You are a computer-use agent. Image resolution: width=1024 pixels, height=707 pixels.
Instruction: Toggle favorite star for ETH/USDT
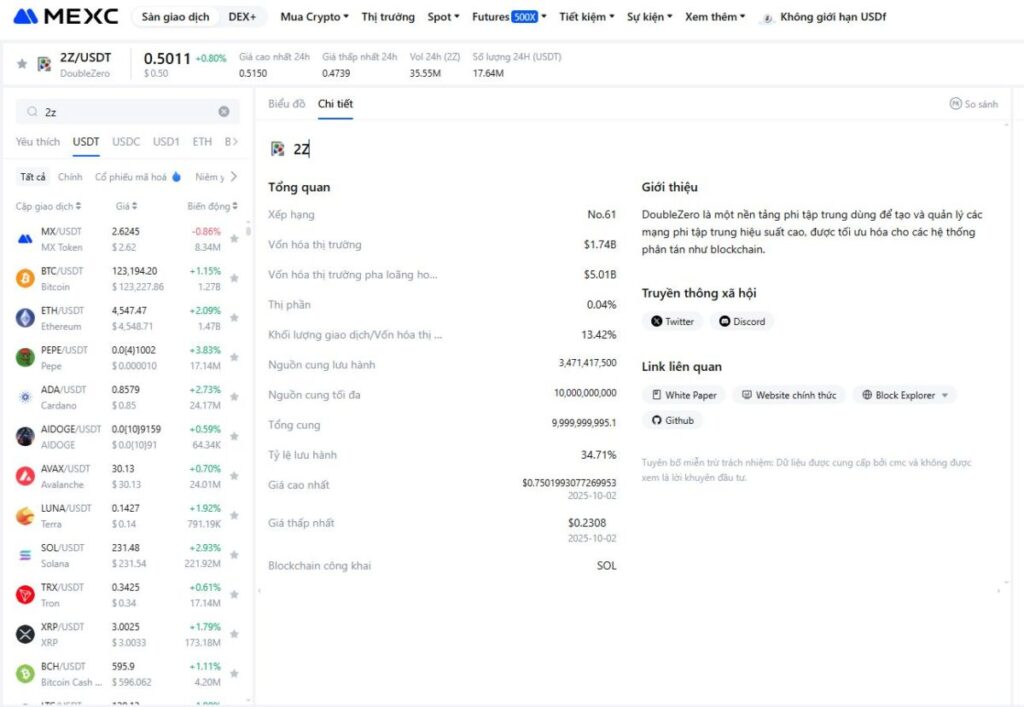(x=234, y=318)
